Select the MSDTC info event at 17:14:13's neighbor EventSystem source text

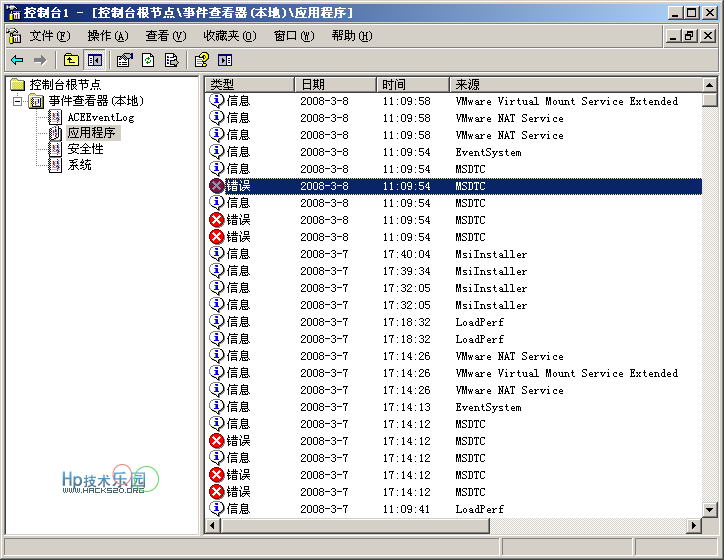489,407
